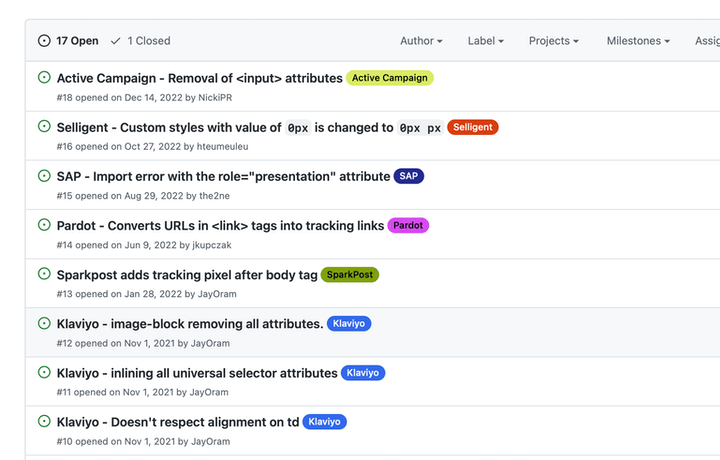Click open-issue icon beside Pardot Converts URLs issue

[x=44, y=225]
